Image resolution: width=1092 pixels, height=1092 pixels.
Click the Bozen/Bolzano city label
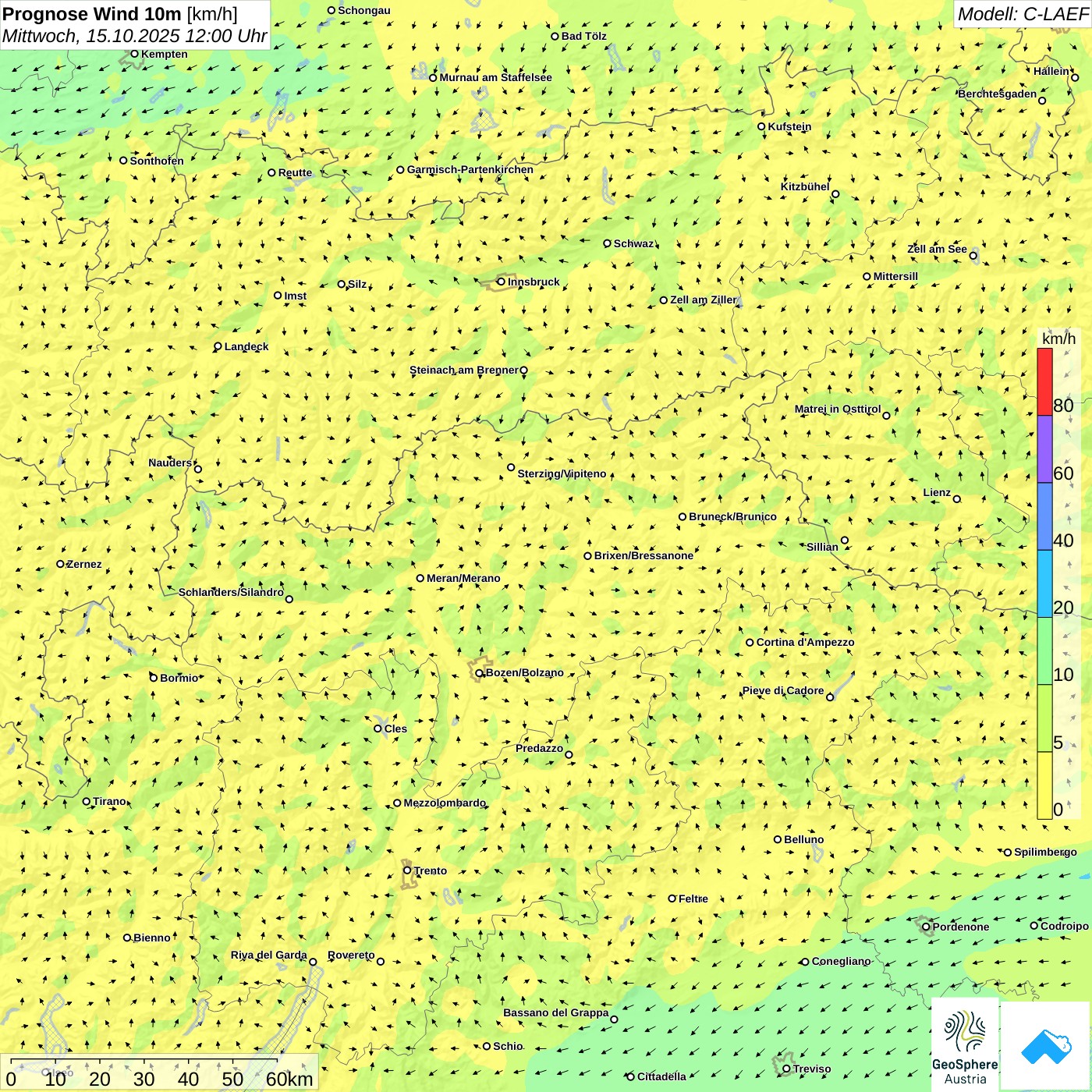click(524, 672)
